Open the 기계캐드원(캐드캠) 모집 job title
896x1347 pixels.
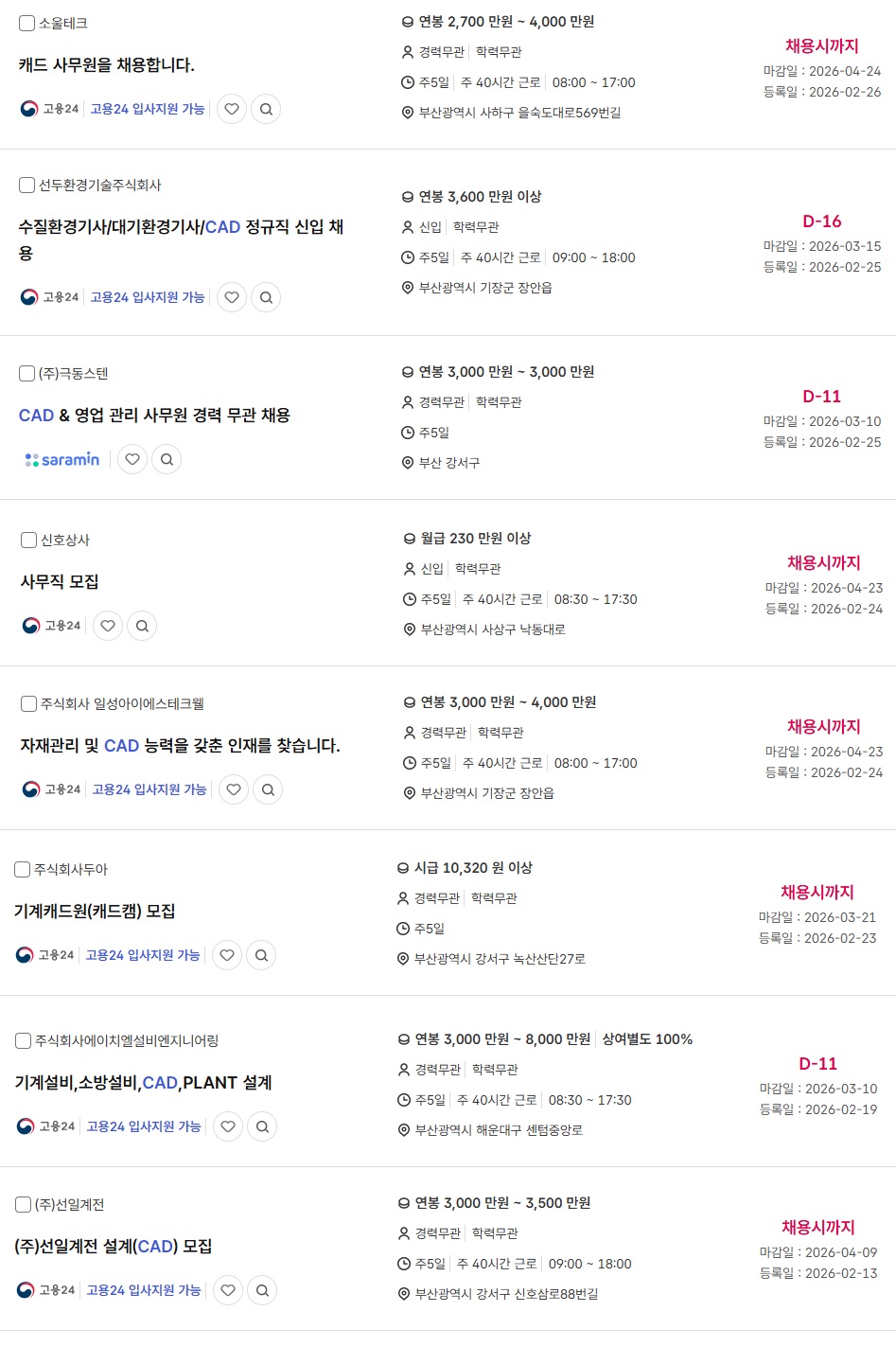tap(95, 912)
